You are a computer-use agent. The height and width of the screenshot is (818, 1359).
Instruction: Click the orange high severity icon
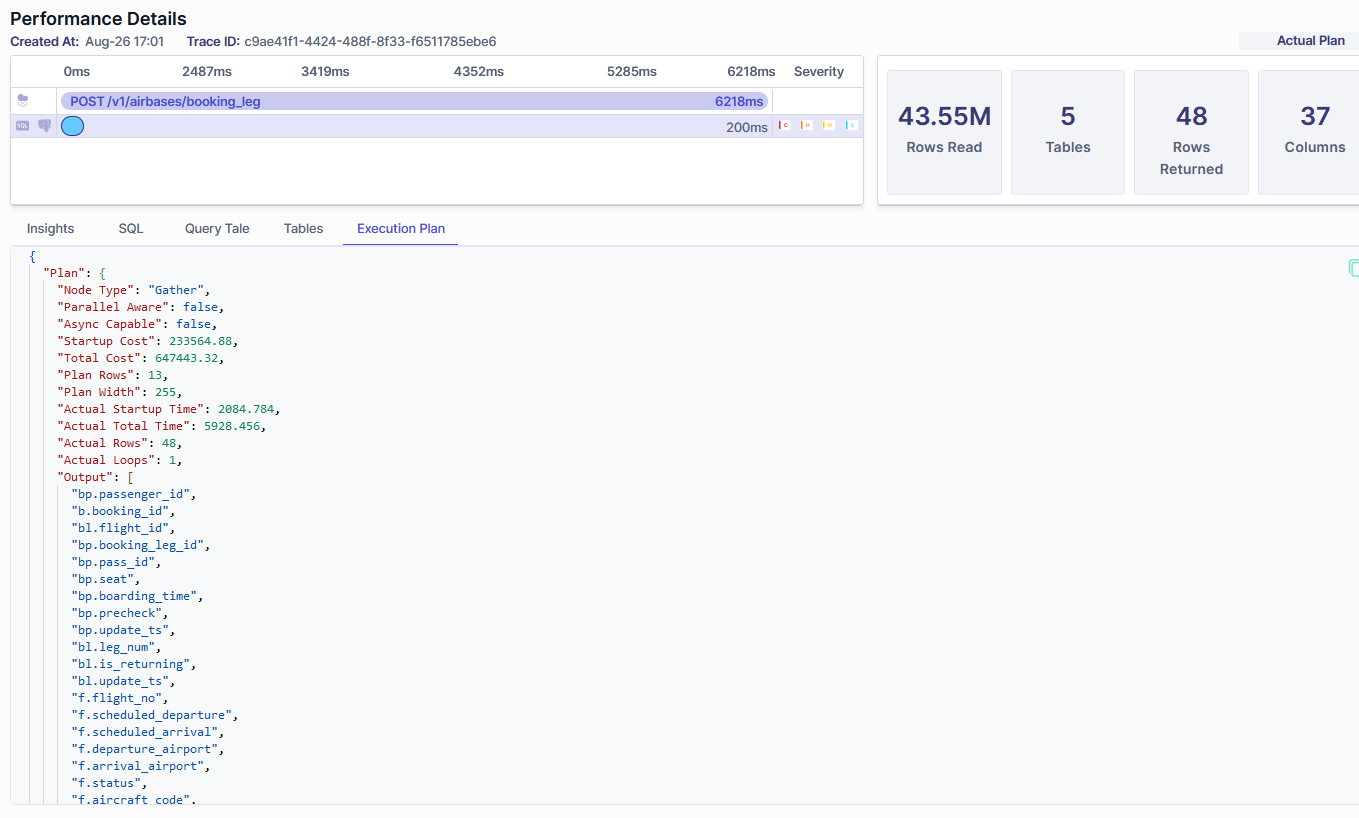click(x=806, y=126)
